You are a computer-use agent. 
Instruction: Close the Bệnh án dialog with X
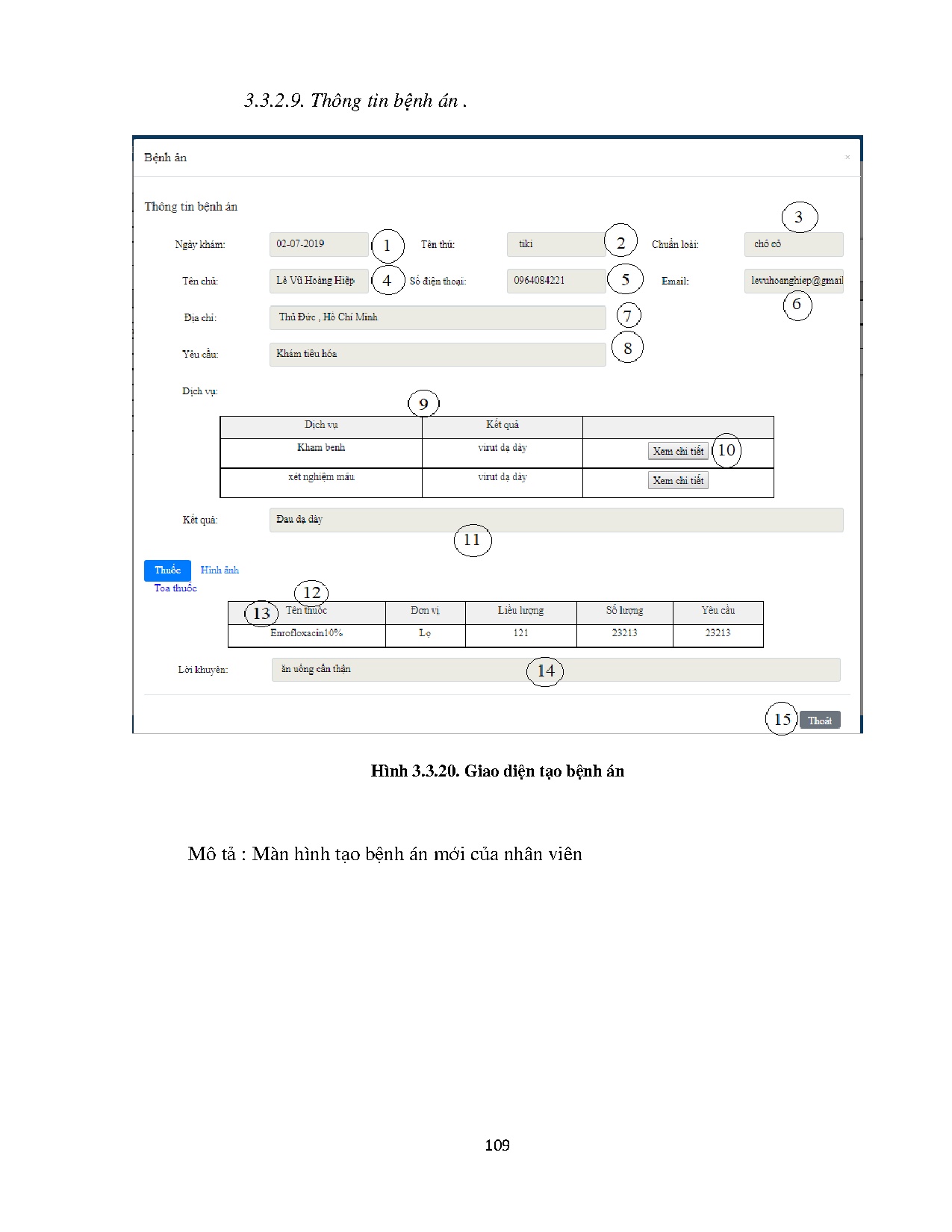point(847,158)
